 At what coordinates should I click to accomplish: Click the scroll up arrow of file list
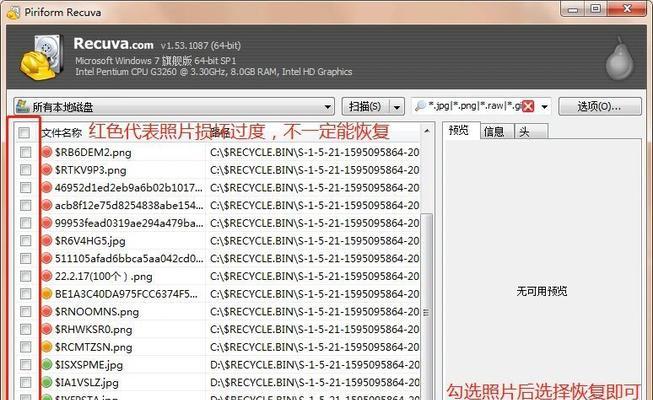click(x=426, y=131)
